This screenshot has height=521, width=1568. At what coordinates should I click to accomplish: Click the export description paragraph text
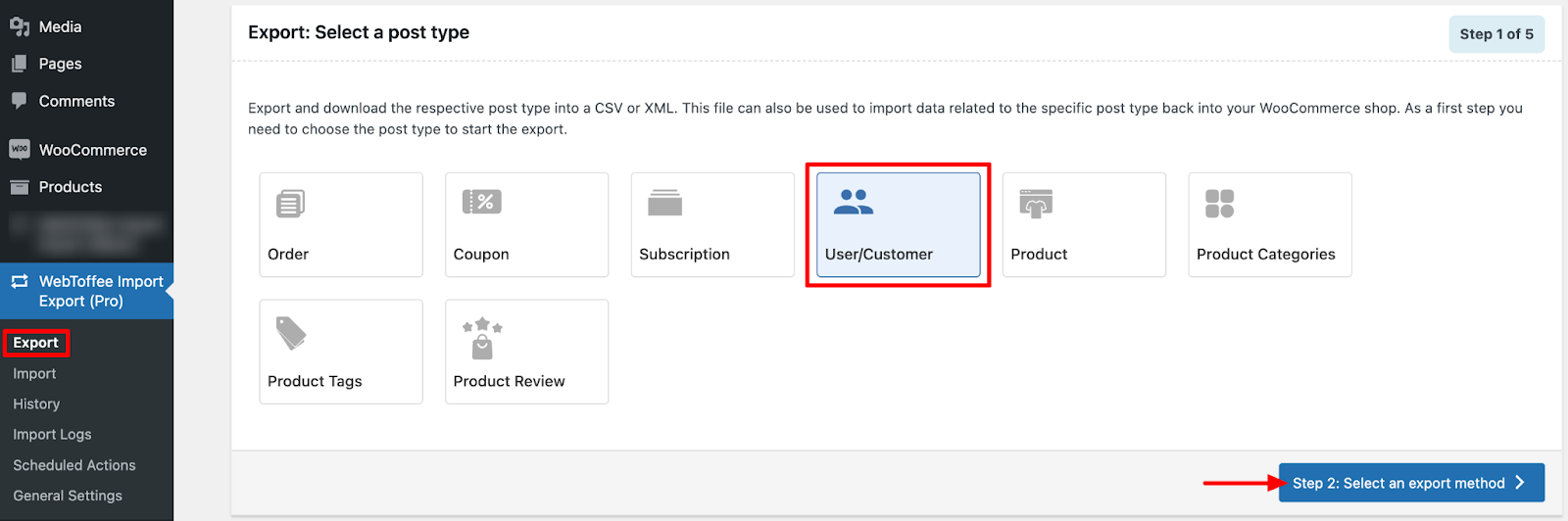click(x=885, y=118)
